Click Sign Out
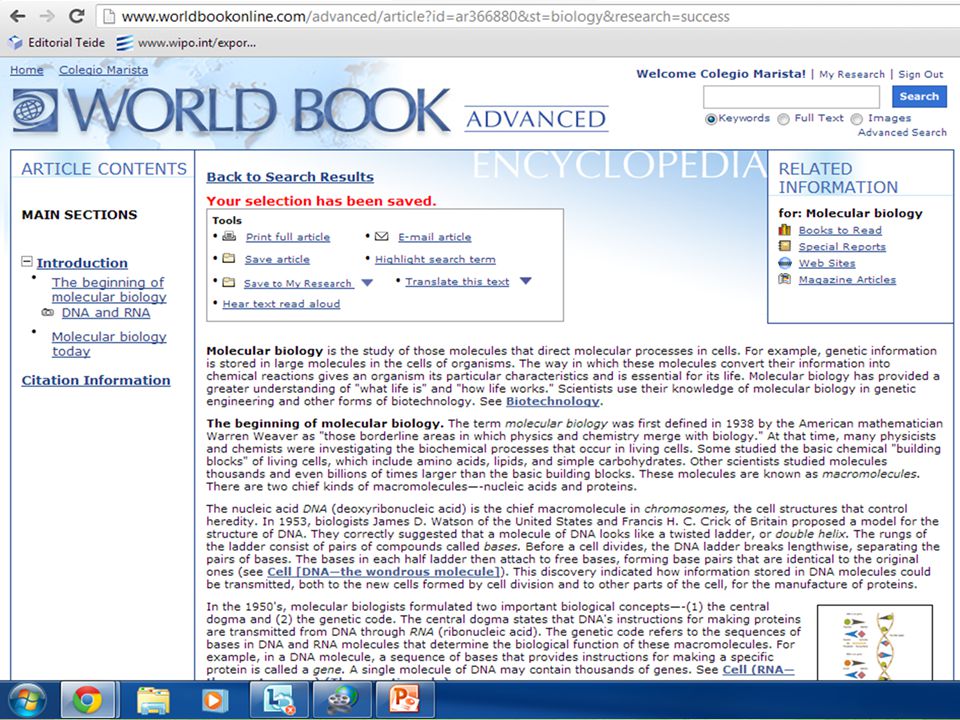The image size is (960, 720). [x=920, y=74]
